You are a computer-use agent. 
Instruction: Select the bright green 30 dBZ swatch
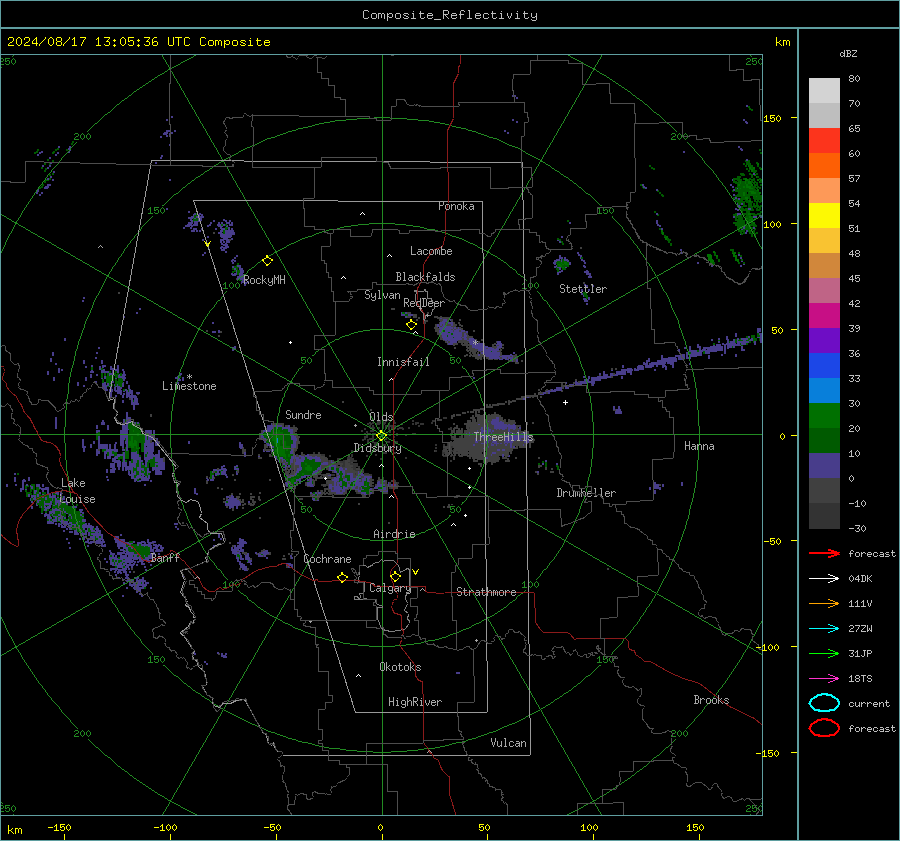tap(824, 415)
